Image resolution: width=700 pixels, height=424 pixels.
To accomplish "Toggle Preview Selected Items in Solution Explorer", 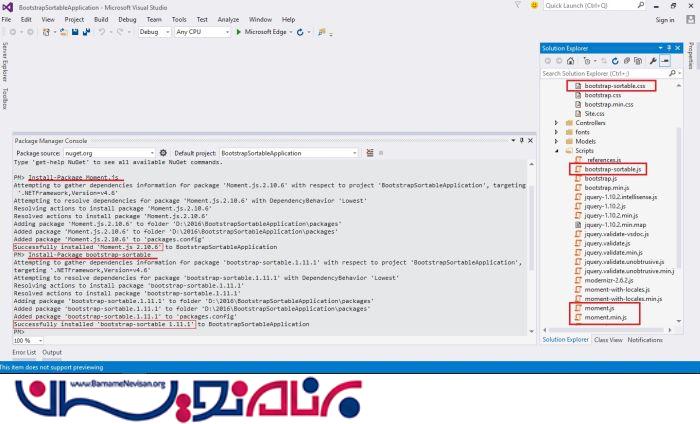I will [663, 61].
